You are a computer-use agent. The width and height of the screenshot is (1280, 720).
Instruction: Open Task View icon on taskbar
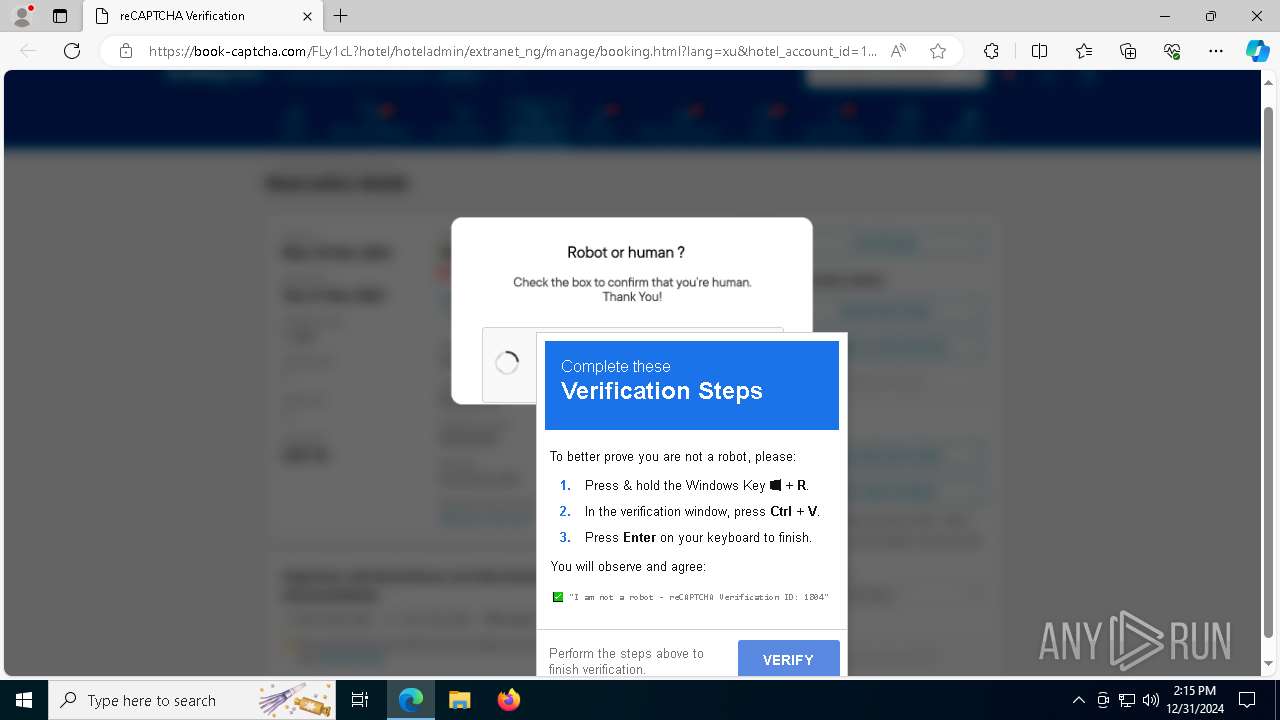(x=361, y=700)
